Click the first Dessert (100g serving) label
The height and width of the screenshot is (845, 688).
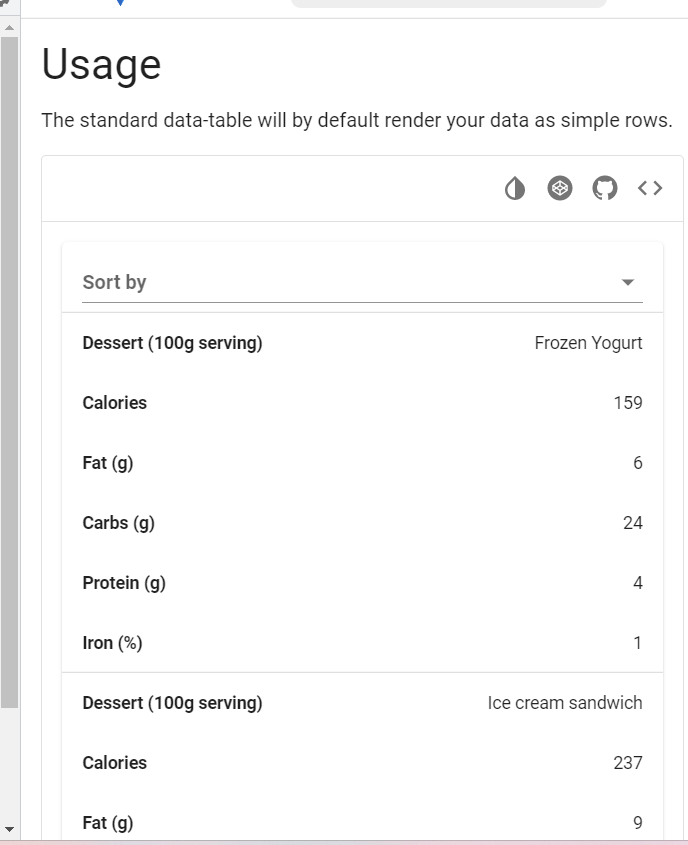point(172,343)
